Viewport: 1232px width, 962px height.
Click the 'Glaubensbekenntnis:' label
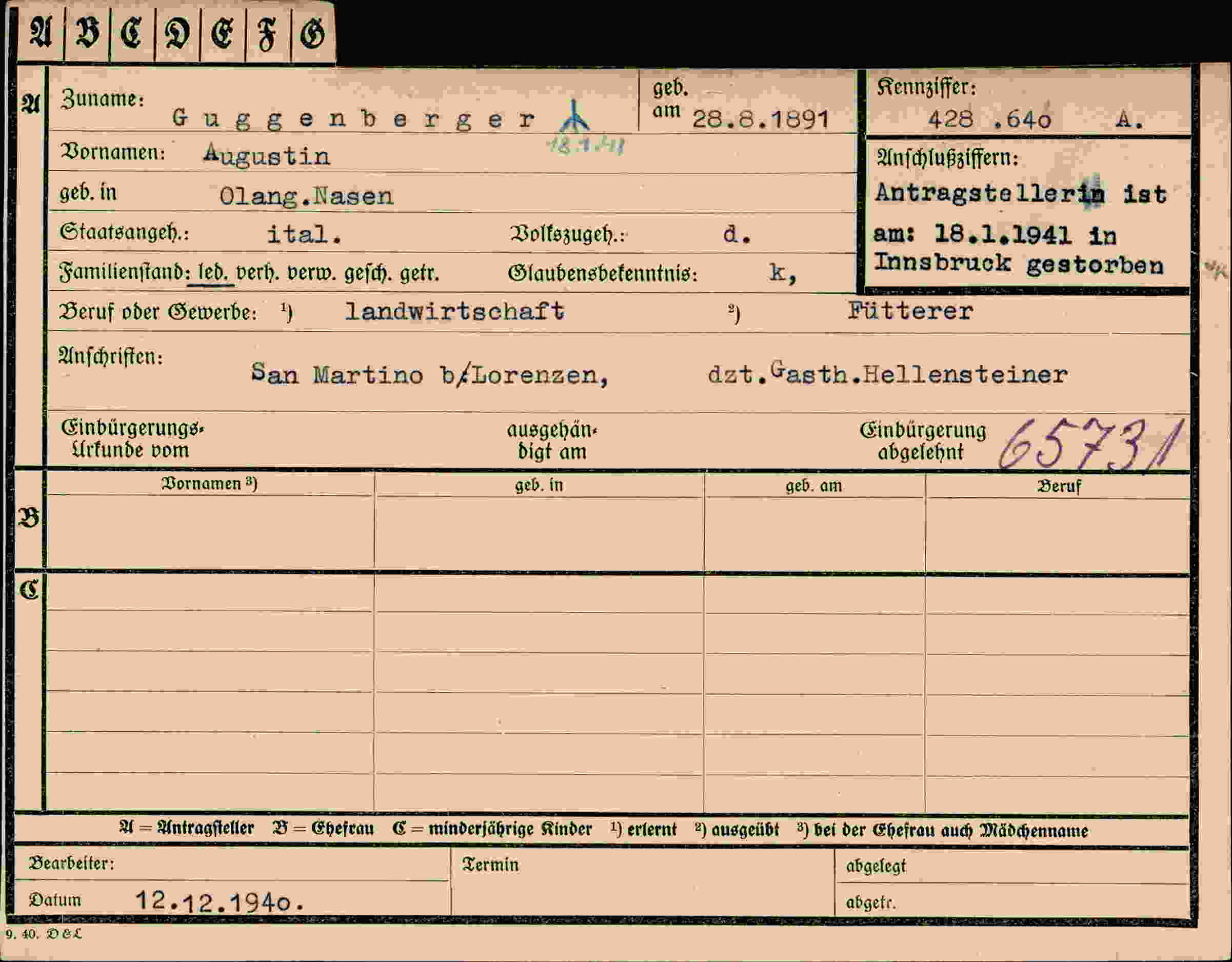click(x=603, y=273)
